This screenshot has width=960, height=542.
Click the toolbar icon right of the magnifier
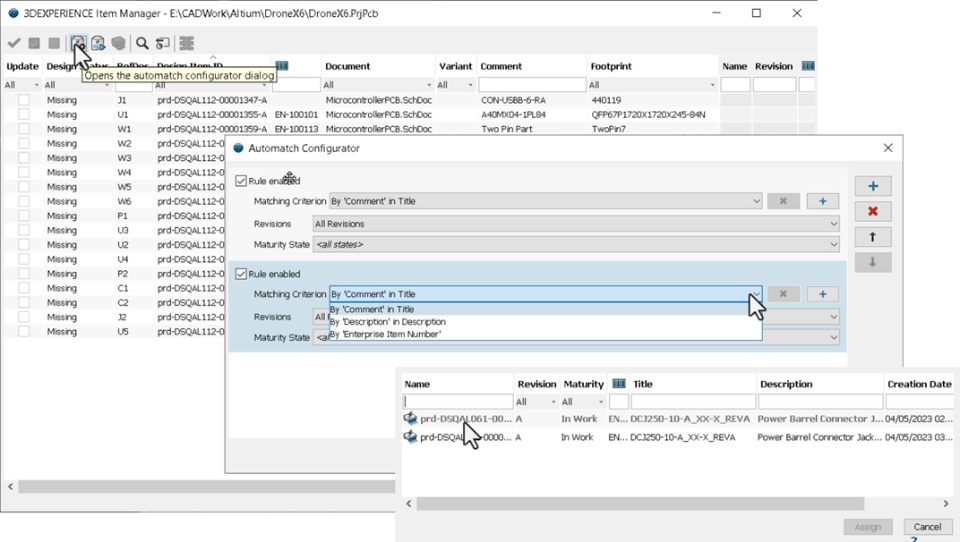(162, 43)
